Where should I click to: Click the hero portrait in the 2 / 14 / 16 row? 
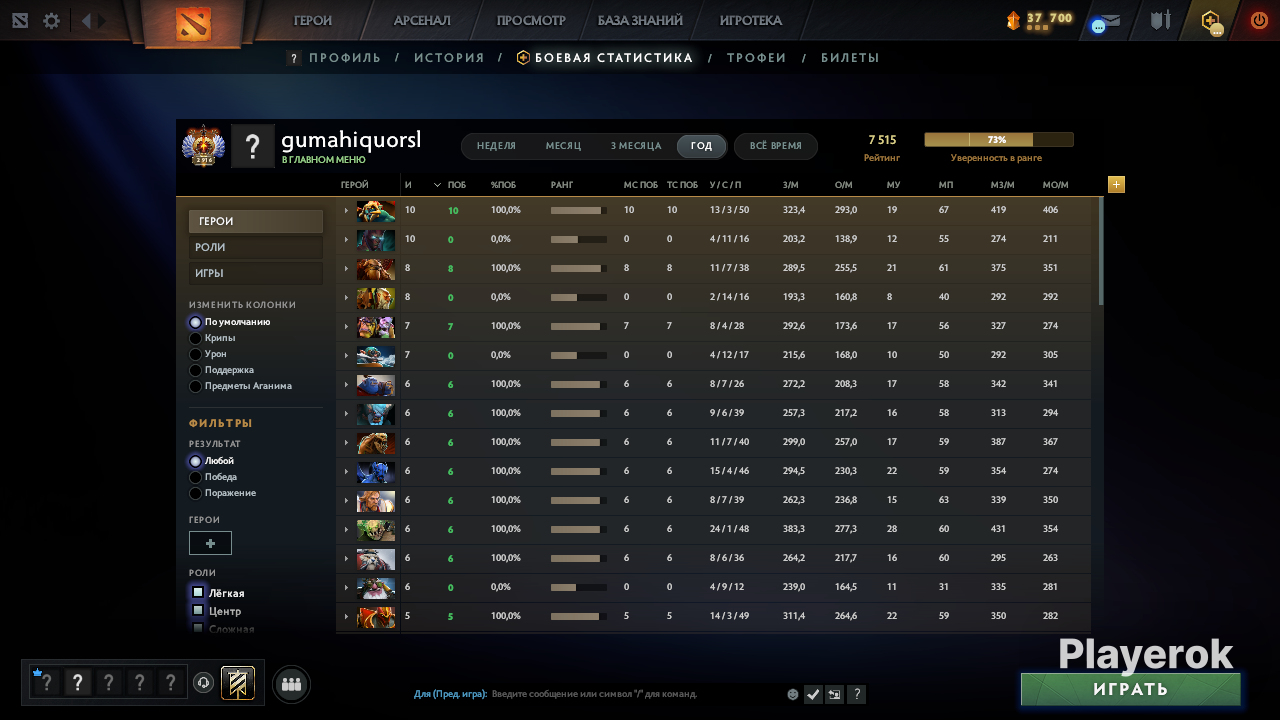click(376, 298)
